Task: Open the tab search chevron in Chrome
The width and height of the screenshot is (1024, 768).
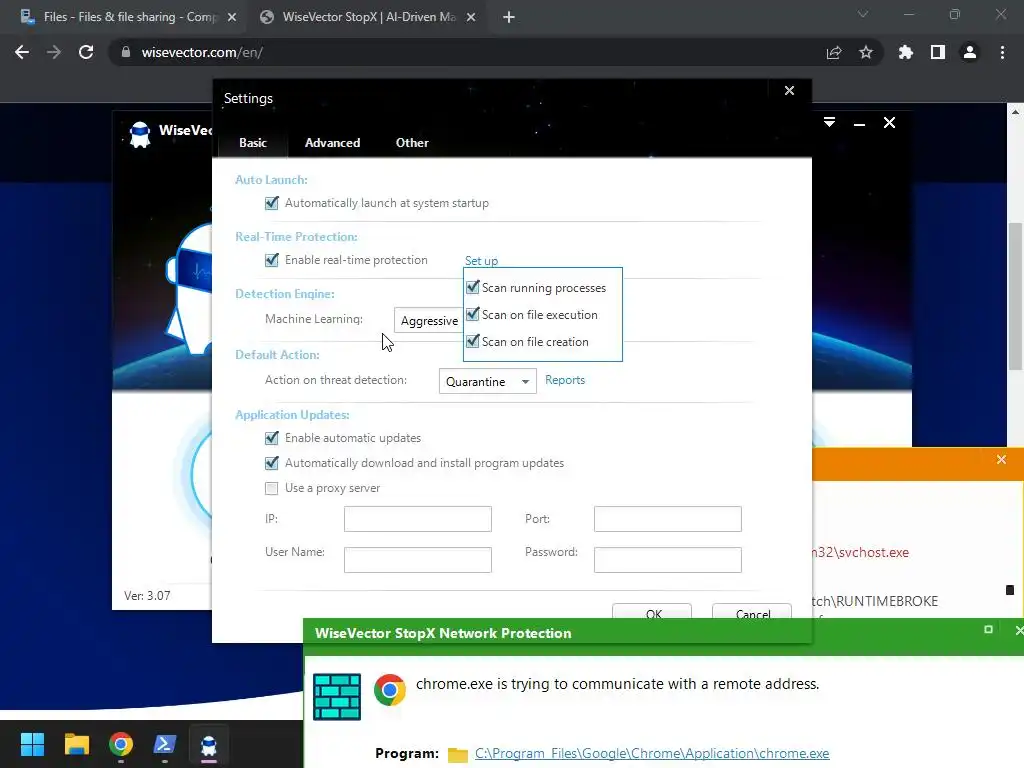Action: 863,14
